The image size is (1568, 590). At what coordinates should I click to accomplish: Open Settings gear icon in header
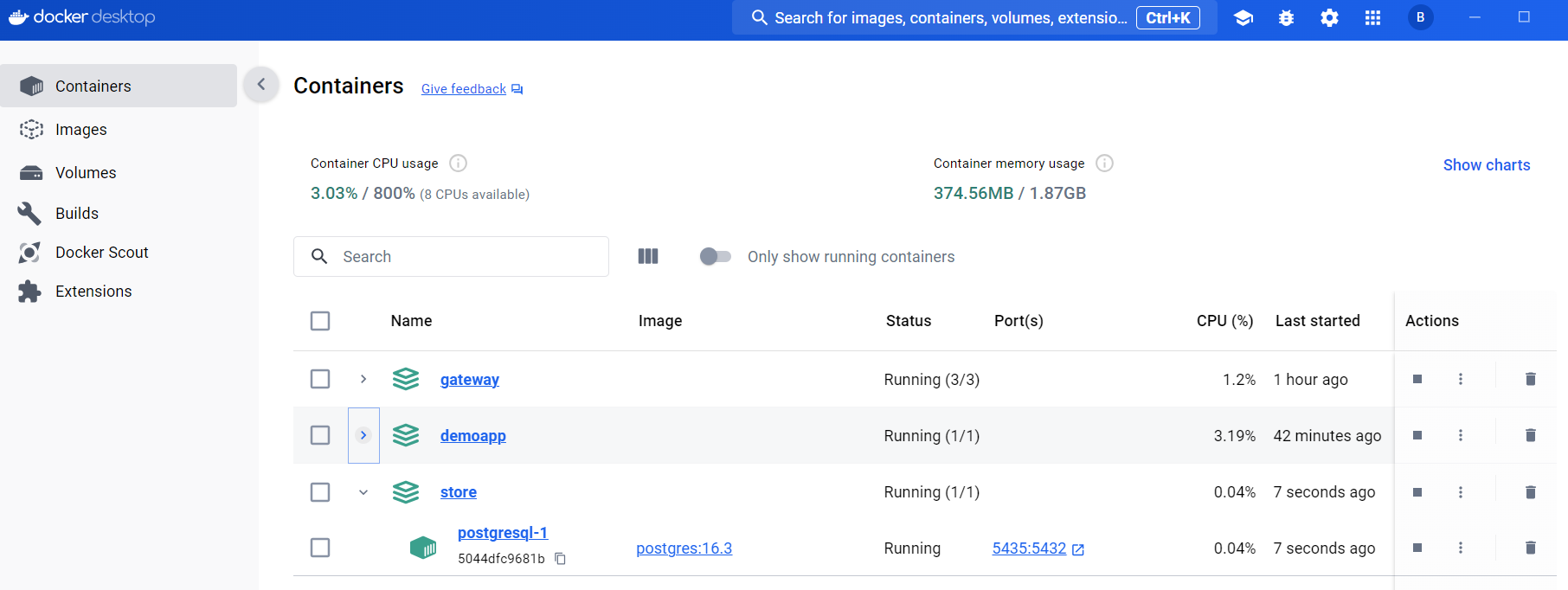[1330, 18]
